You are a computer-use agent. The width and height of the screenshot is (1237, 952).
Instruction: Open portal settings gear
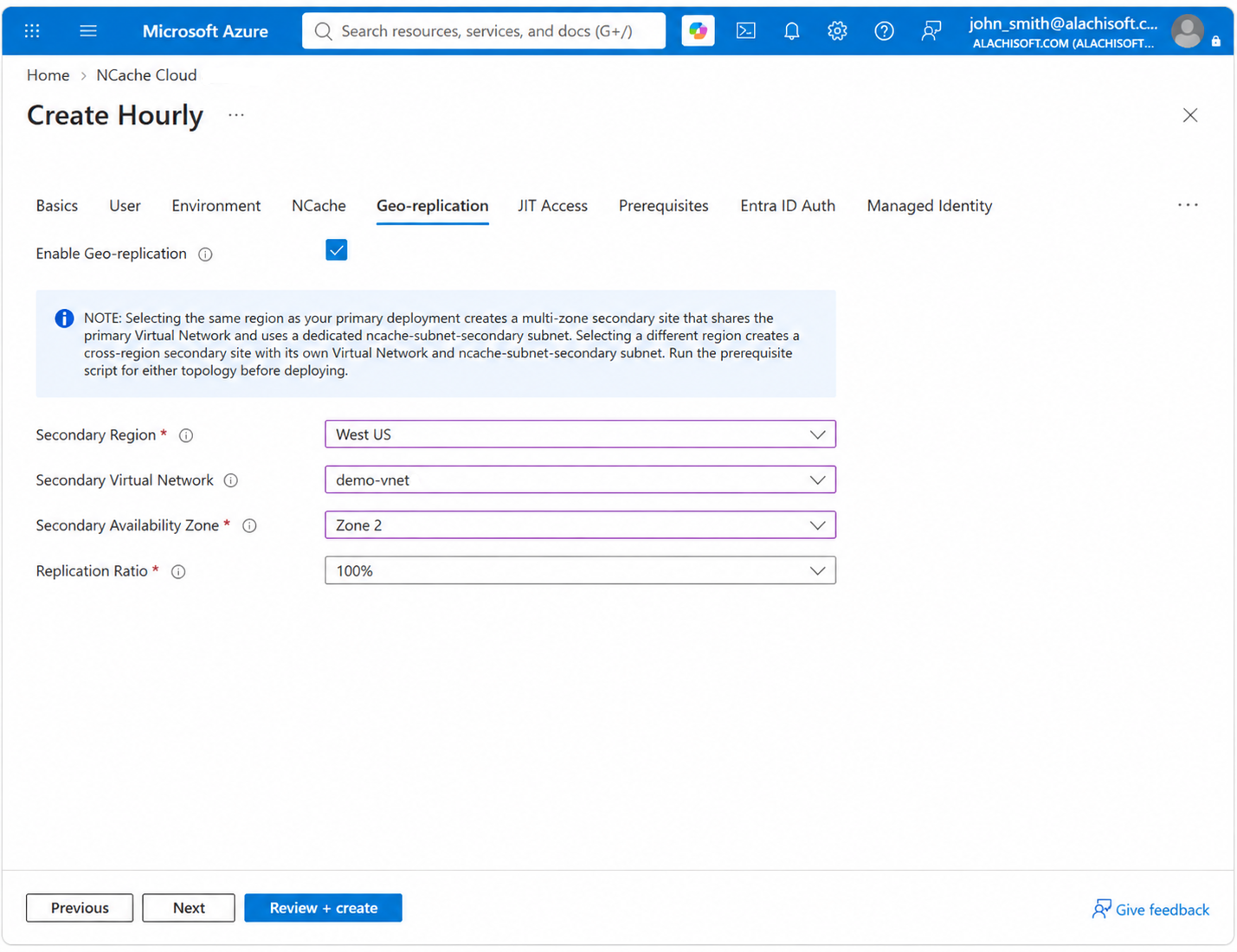click(x=837, y=31)
